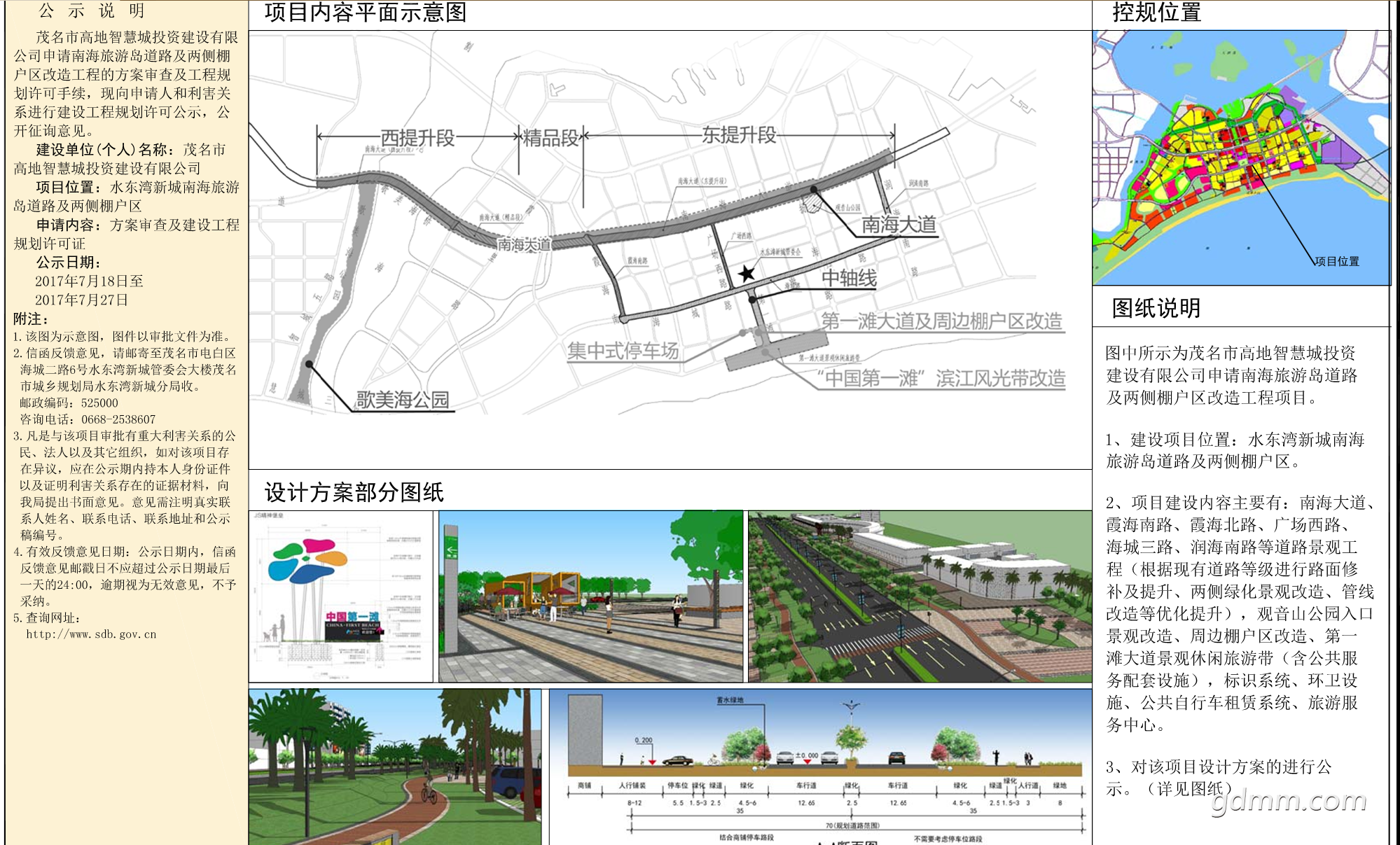Click the 东提升段 section label
This screenshot has height=845, width=1400.
(739, 134)
